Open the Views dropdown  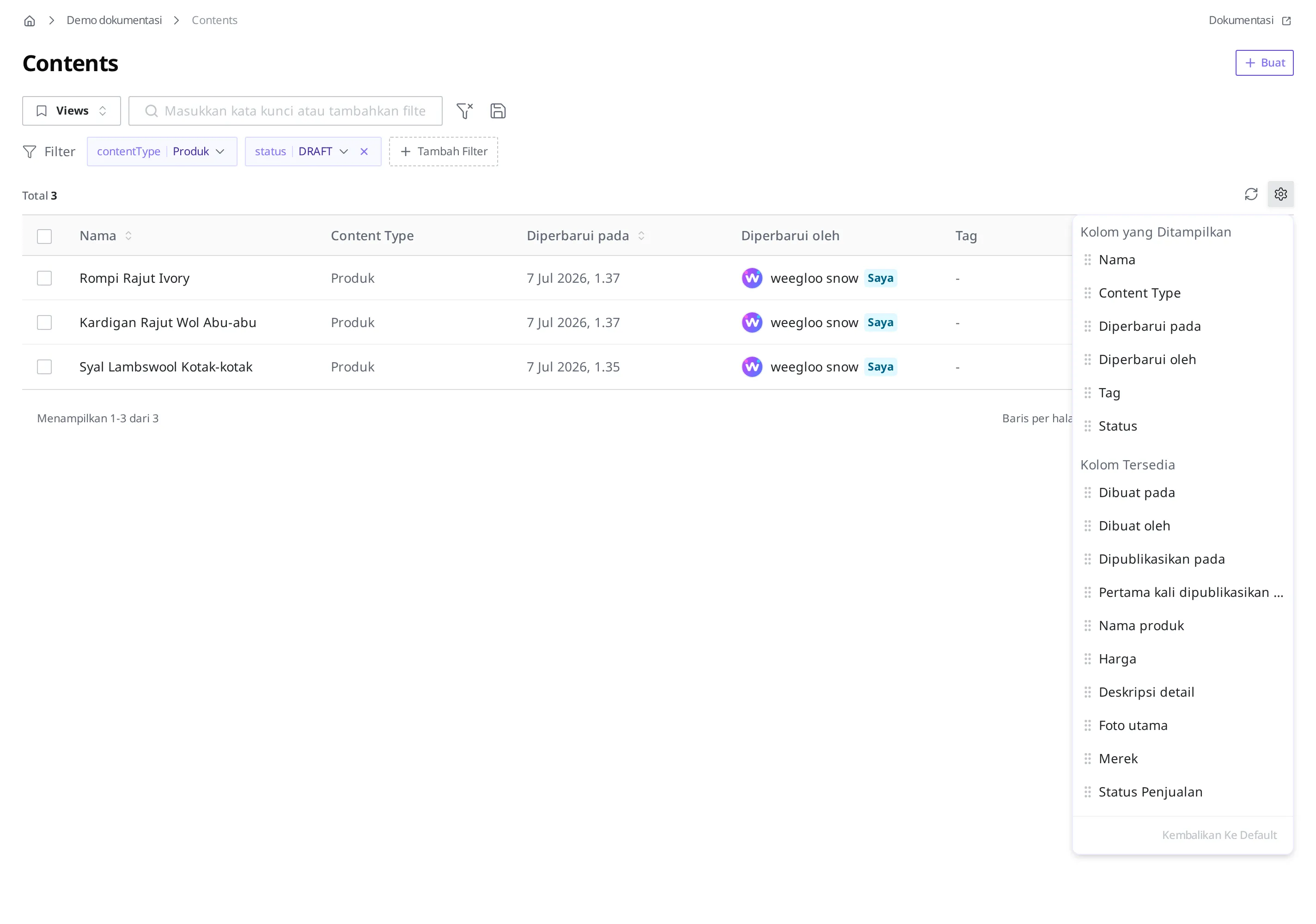[72, 110]
